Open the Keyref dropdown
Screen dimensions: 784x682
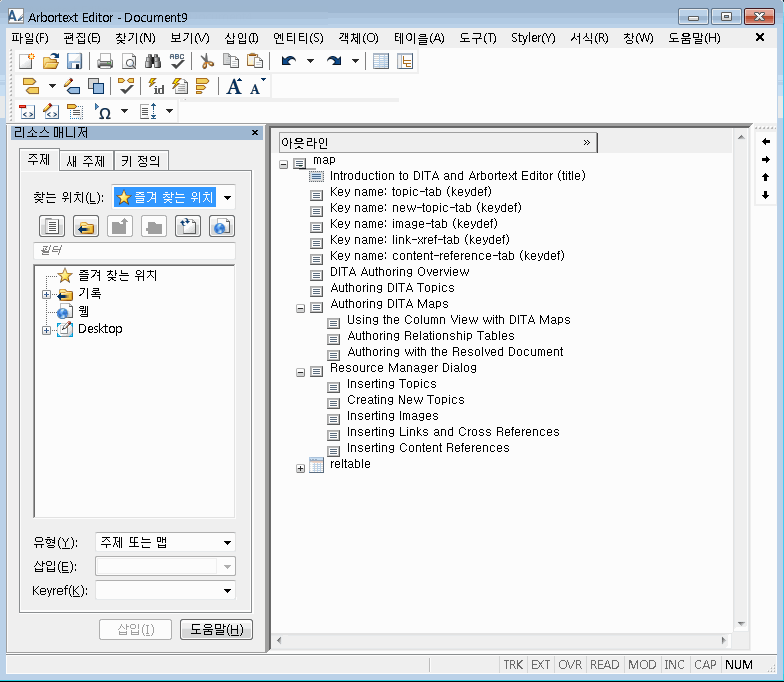point(228,590)
